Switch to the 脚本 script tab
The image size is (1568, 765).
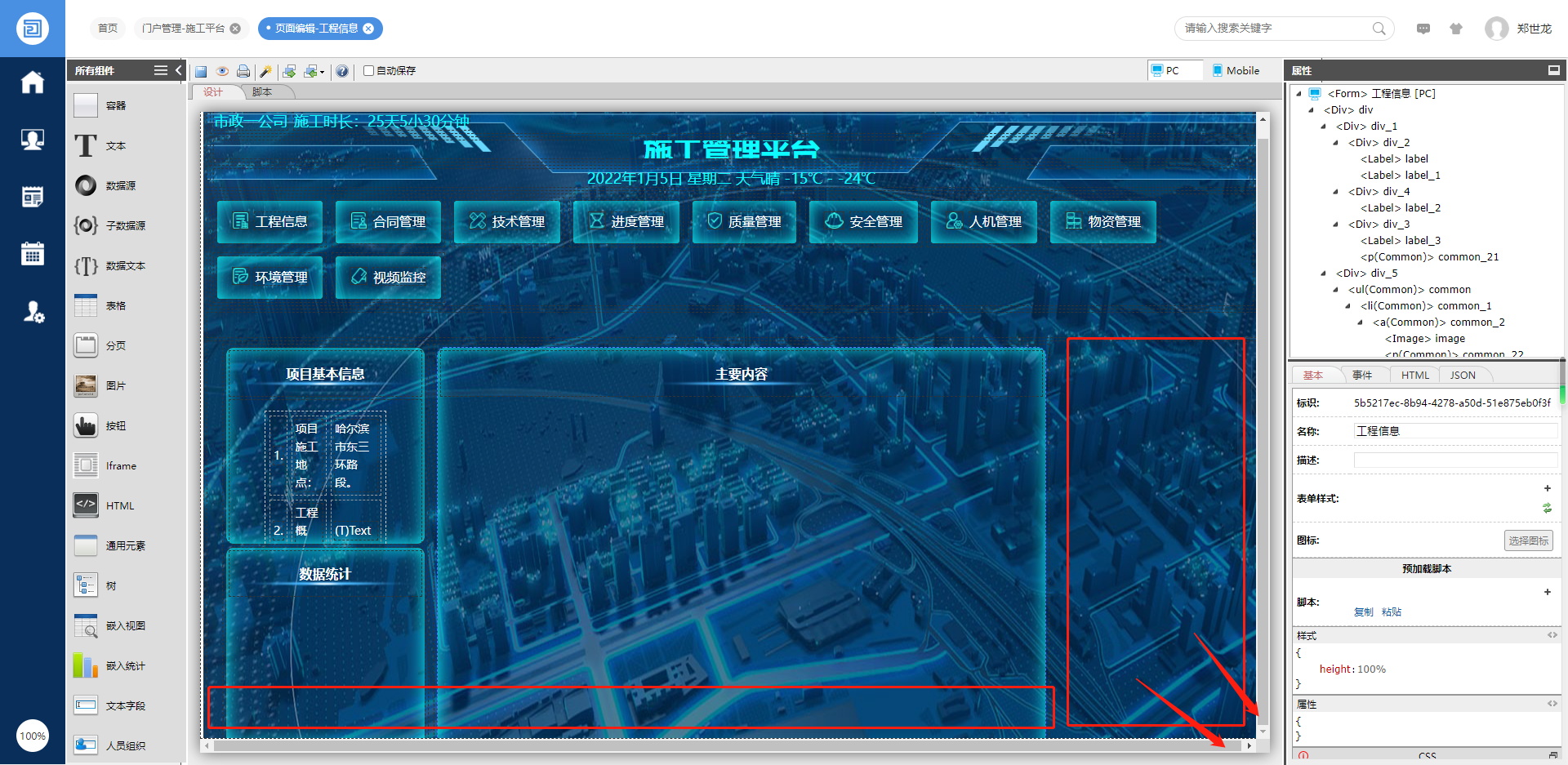pos(261,92)
